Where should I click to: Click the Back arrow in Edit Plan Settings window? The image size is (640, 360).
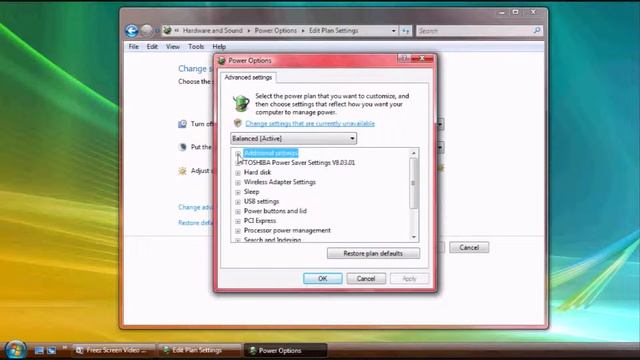[131, 31]
